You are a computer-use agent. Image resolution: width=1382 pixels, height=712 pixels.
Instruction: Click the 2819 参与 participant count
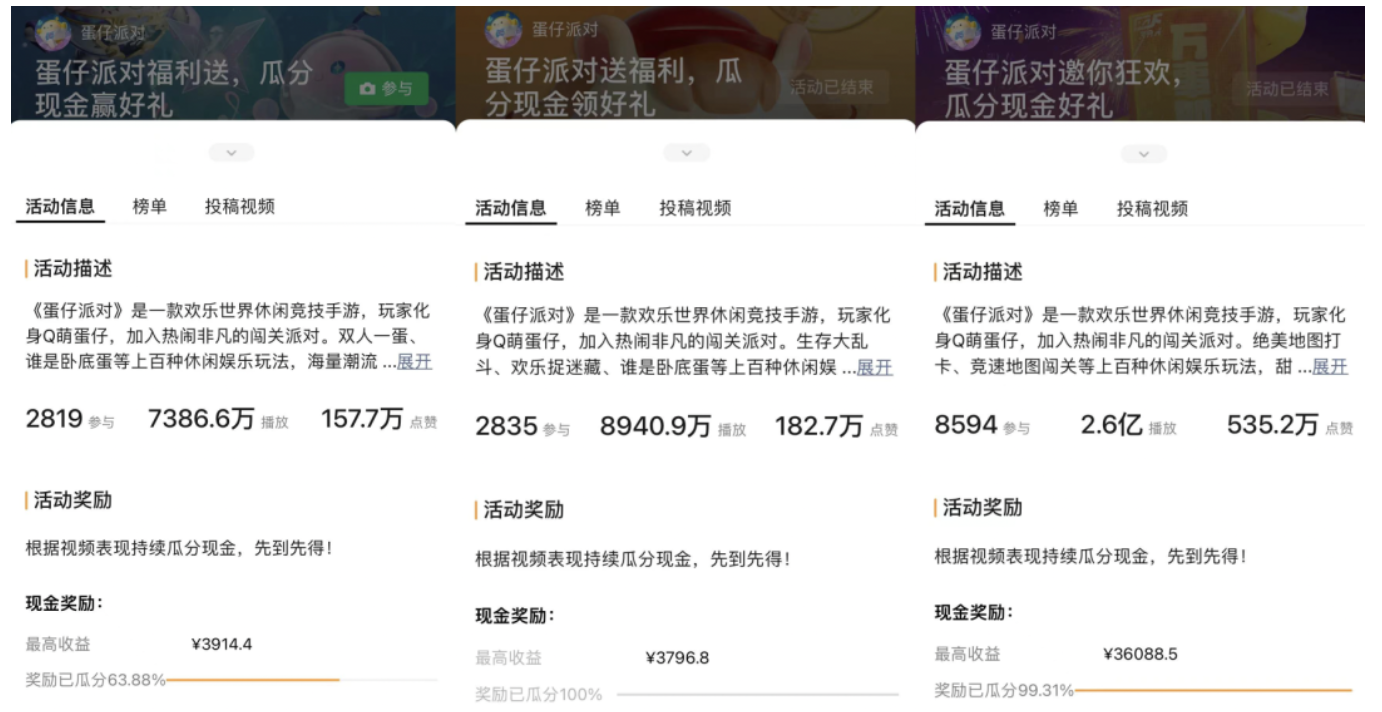click(70, 420)
